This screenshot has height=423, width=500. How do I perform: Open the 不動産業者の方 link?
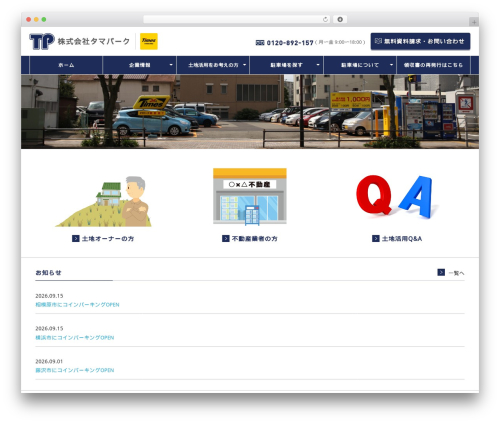point(255,239)
